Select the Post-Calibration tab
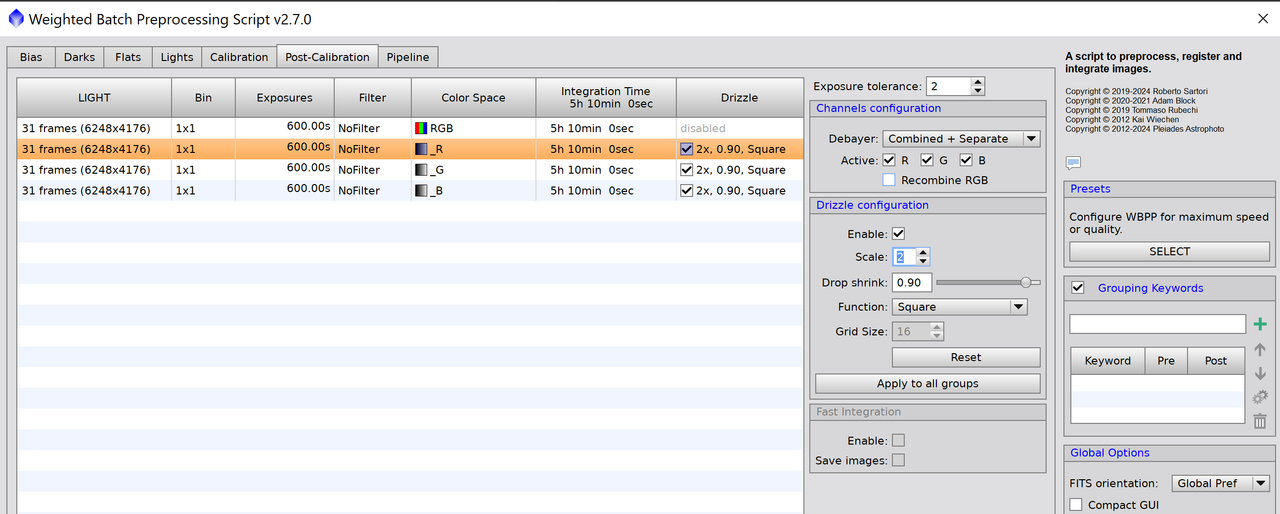Screen dimensions: 1280x514 click(327, 57)
